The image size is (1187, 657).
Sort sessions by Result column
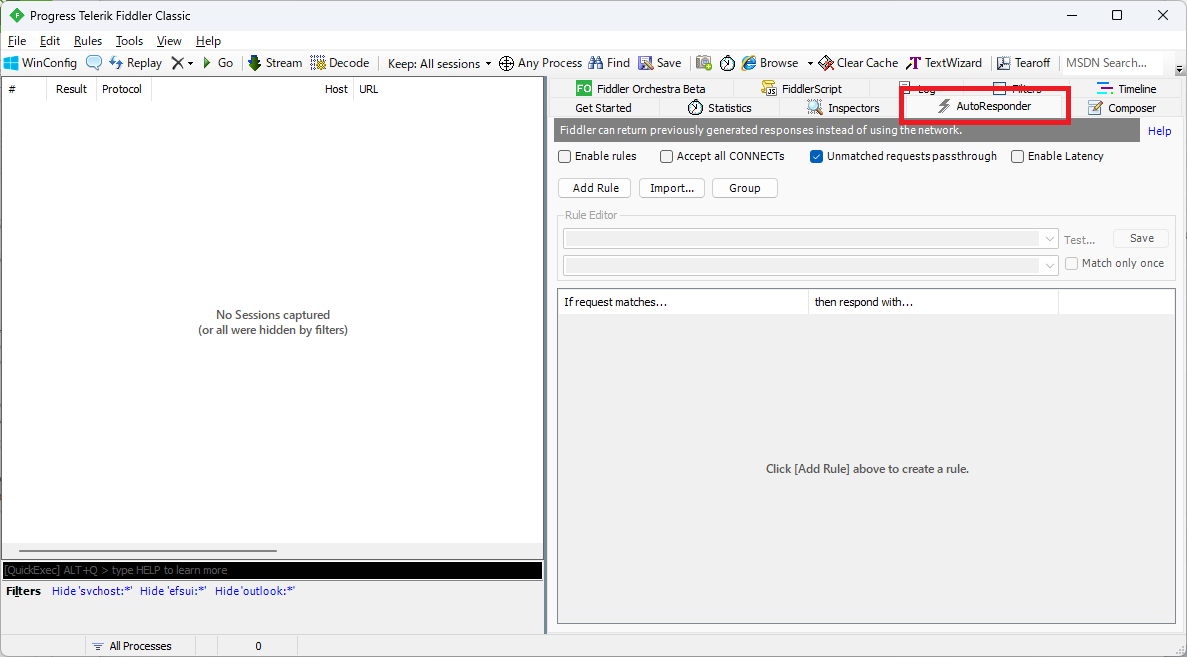click(71, 89)
